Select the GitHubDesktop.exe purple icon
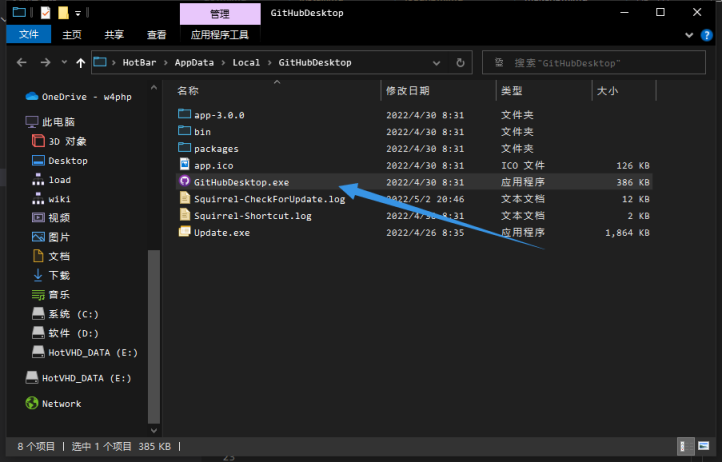Screen dimensions: 722x462 pos(184,181)
